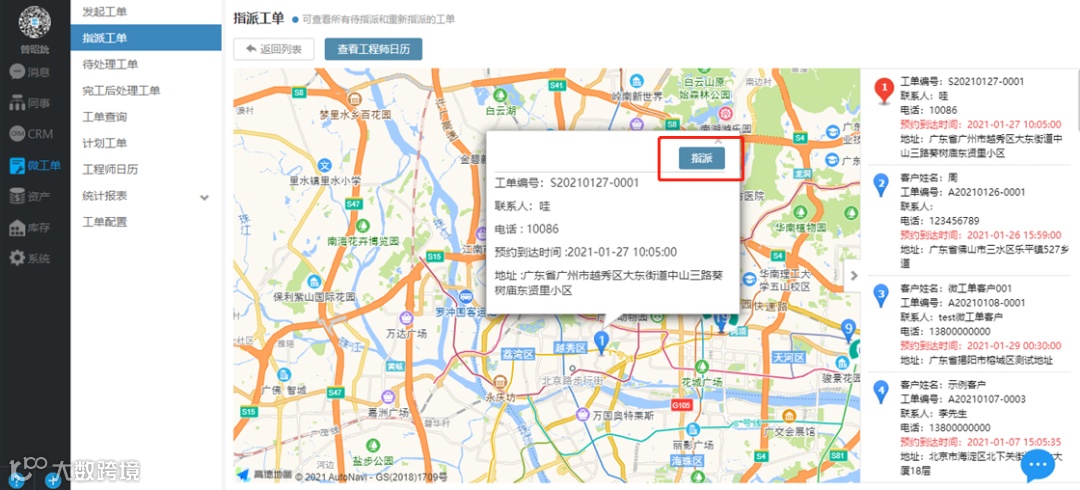Viewport: 1080px width, 490px height.
Task: Close the work order info popup
Action: coord(718,139)
